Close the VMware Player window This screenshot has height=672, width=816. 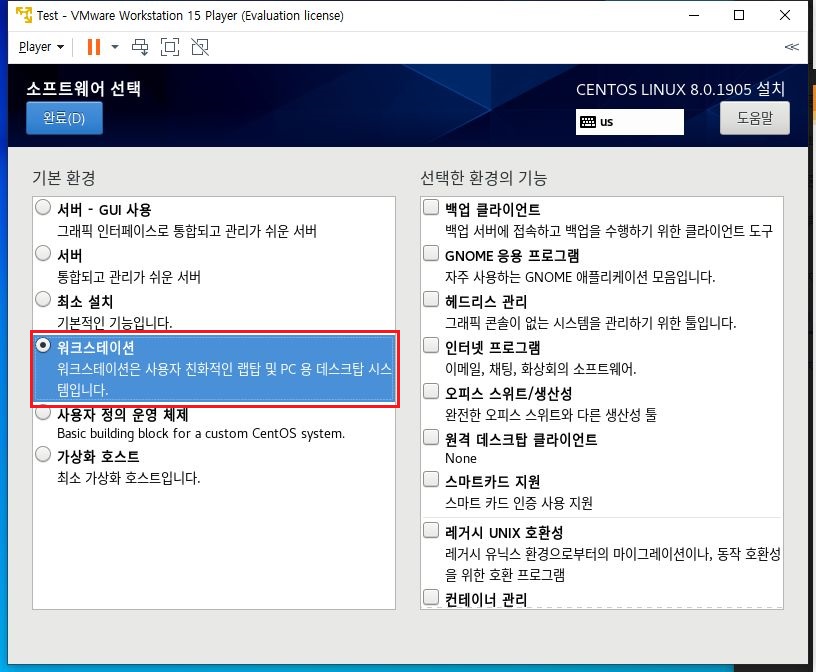(x=785, y=15)
